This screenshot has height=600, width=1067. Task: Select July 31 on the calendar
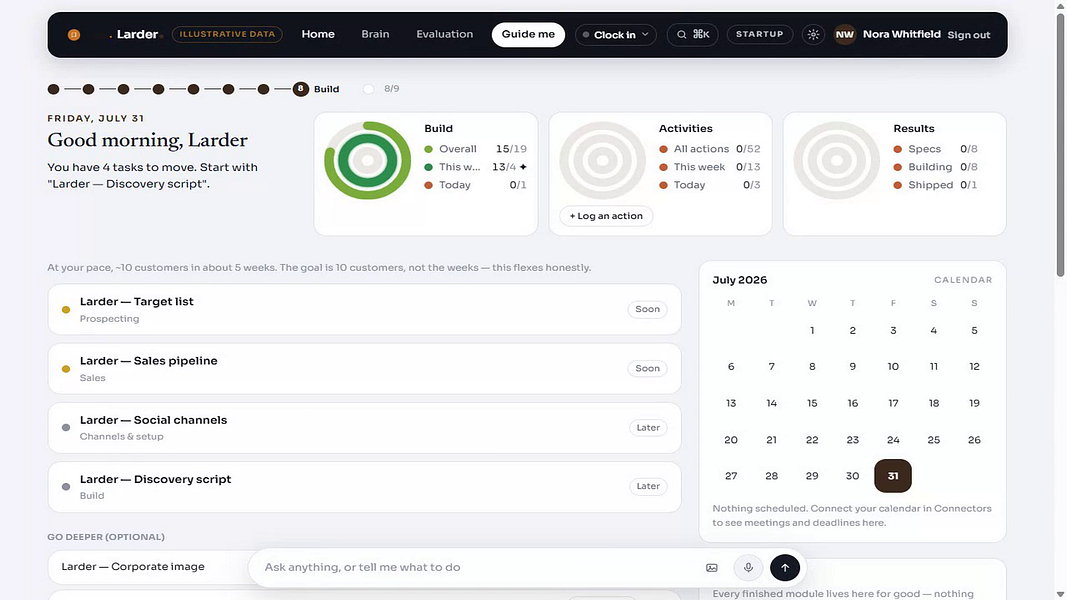[893, 476]
